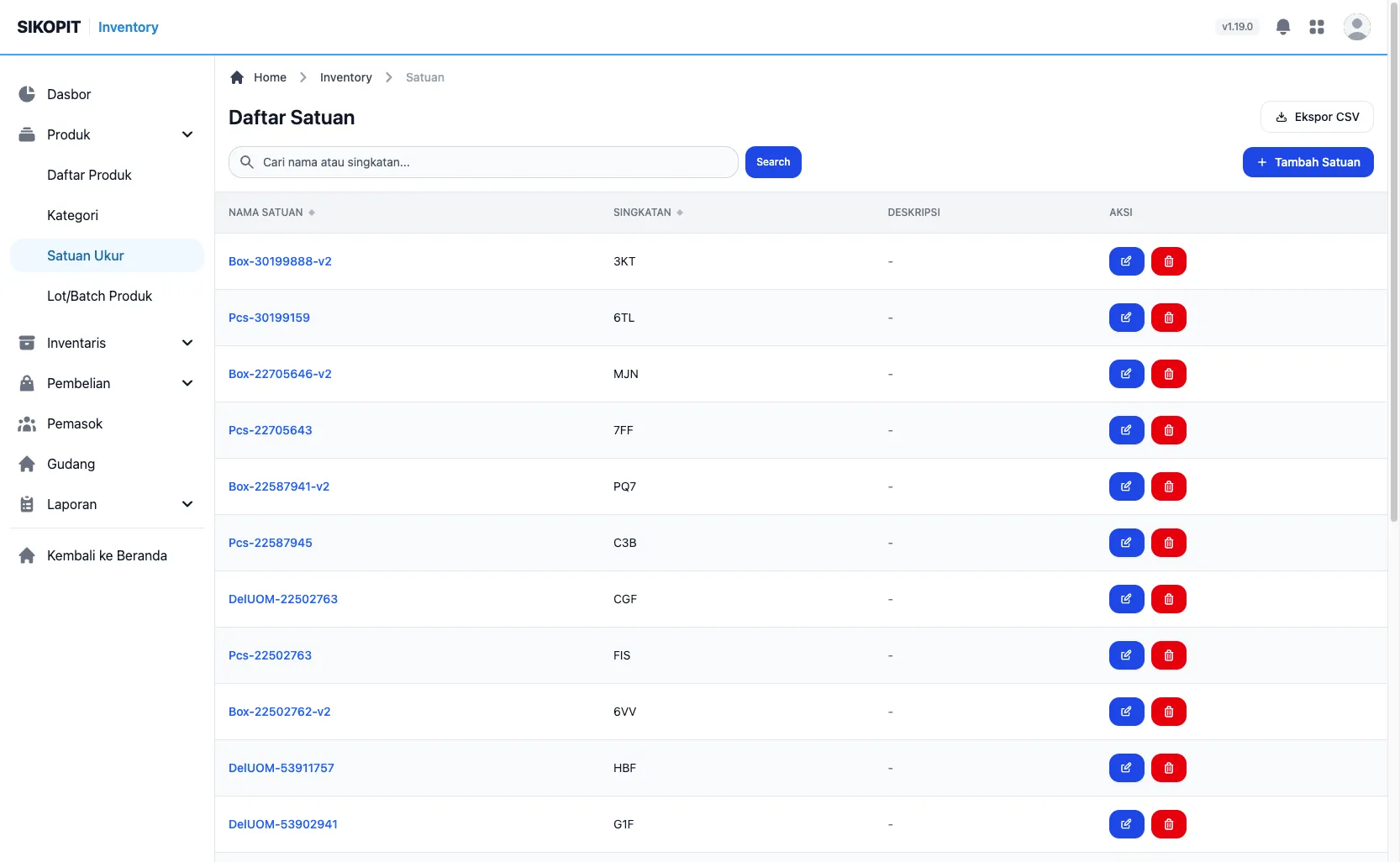Sort by Singkatan column
1400x862 pixels.
(x=648, y=213)
